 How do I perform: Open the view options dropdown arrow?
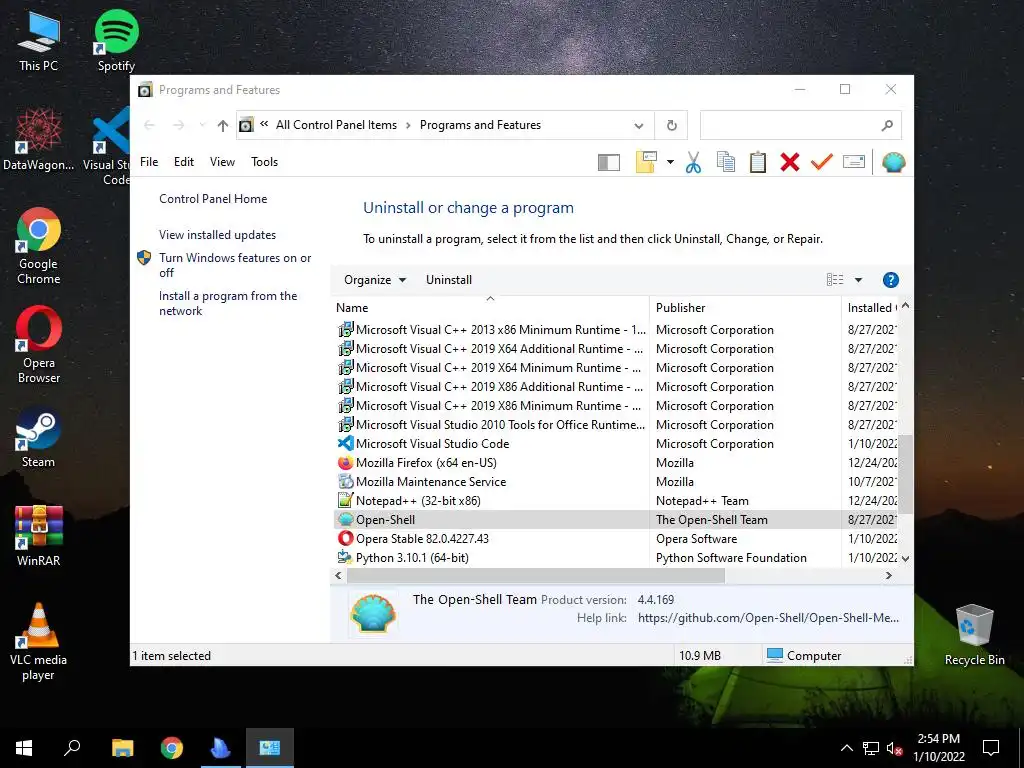[x=858, y=280]
